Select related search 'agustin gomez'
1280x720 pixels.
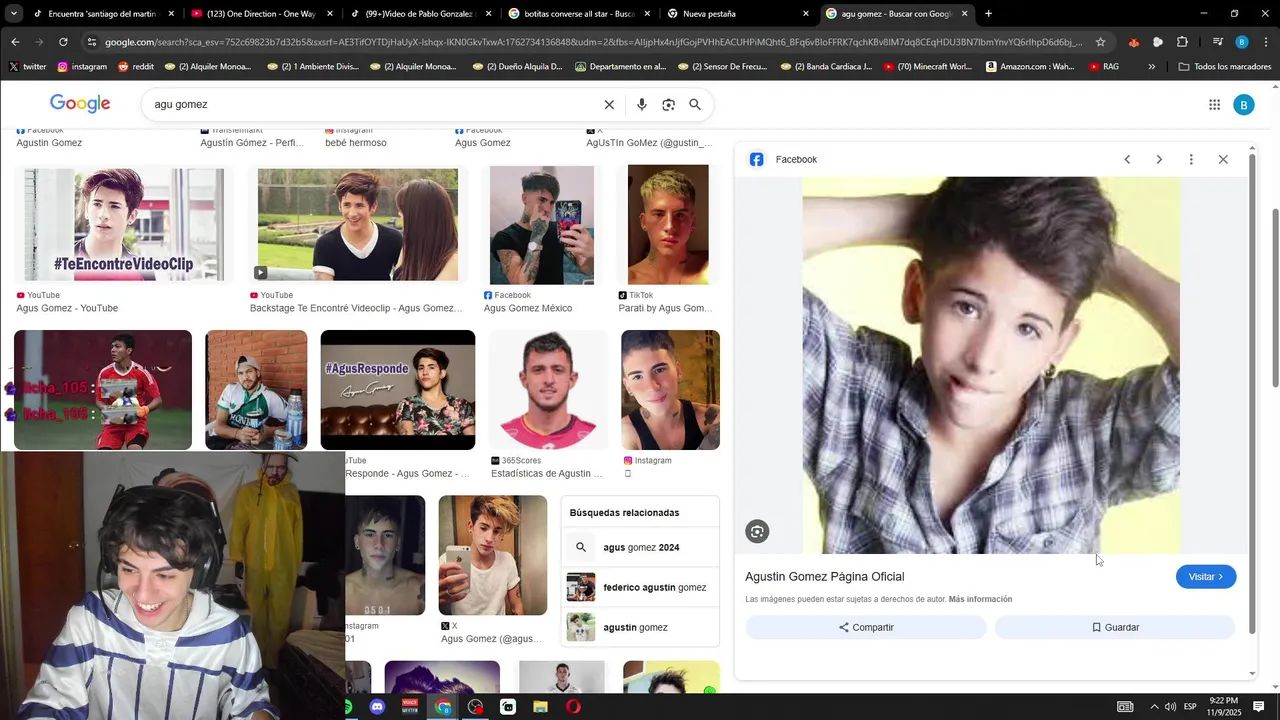(x=640, y=627)
